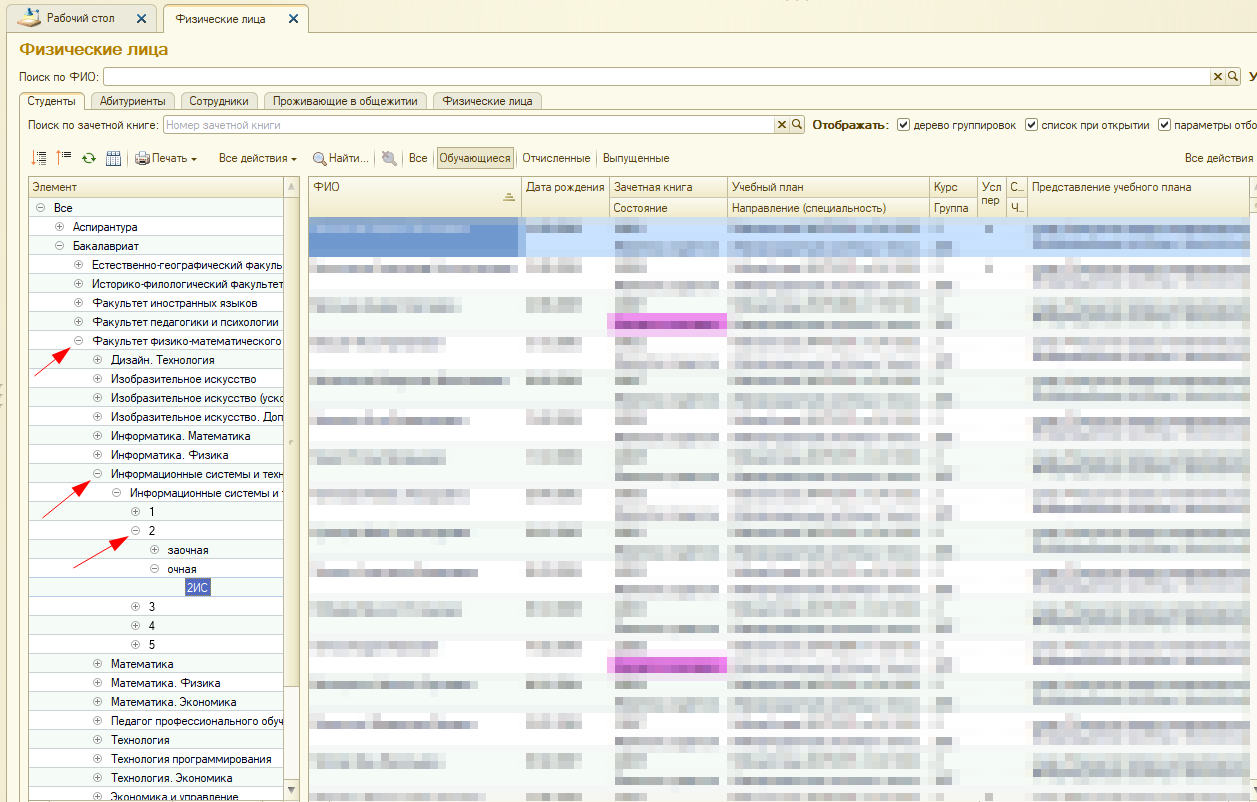The width and height of the screenshot is (1257, 802).
Task: Open the 'Проживающие в общежитии' tab
Action: tap(345, 101)
